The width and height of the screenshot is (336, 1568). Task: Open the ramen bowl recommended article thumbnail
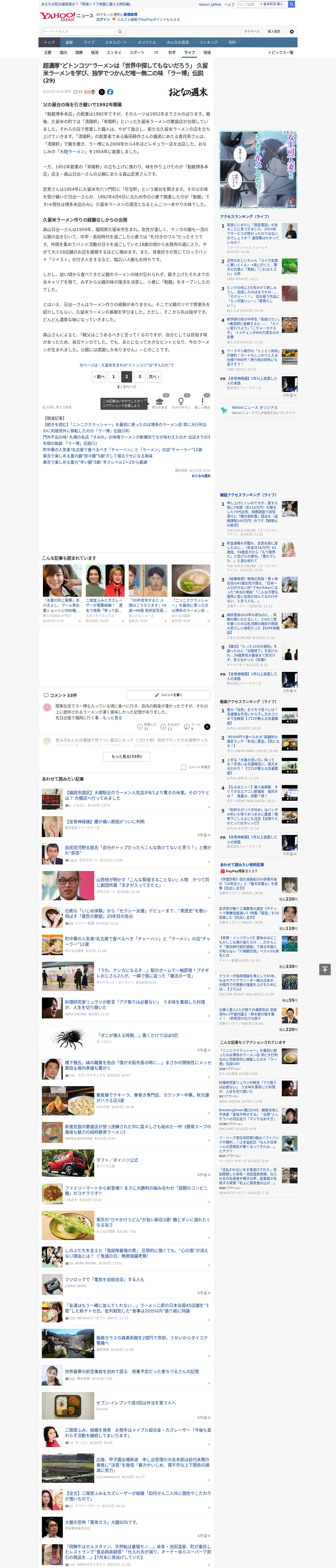(x=191, y=580)
